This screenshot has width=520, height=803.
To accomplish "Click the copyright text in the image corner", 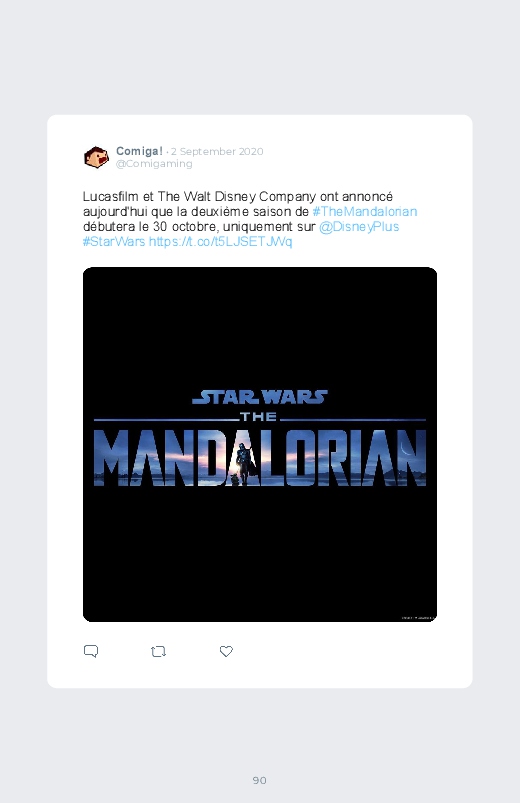I will (418, 618).
